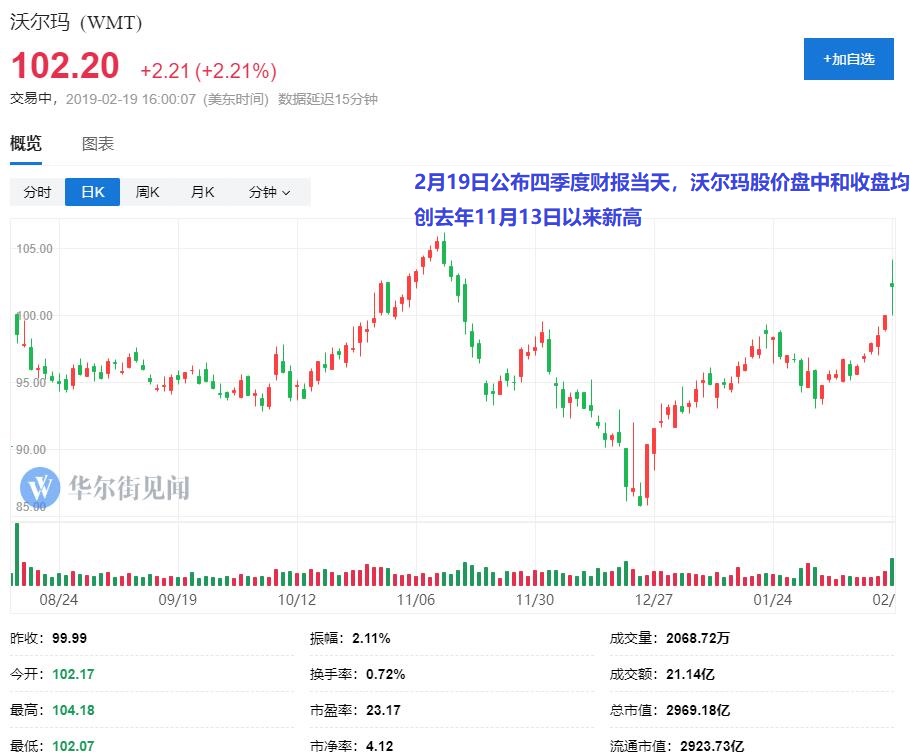Click the 华尔街见闻 watermark text
The image size is (922, 756).
(x=129, y=488)
